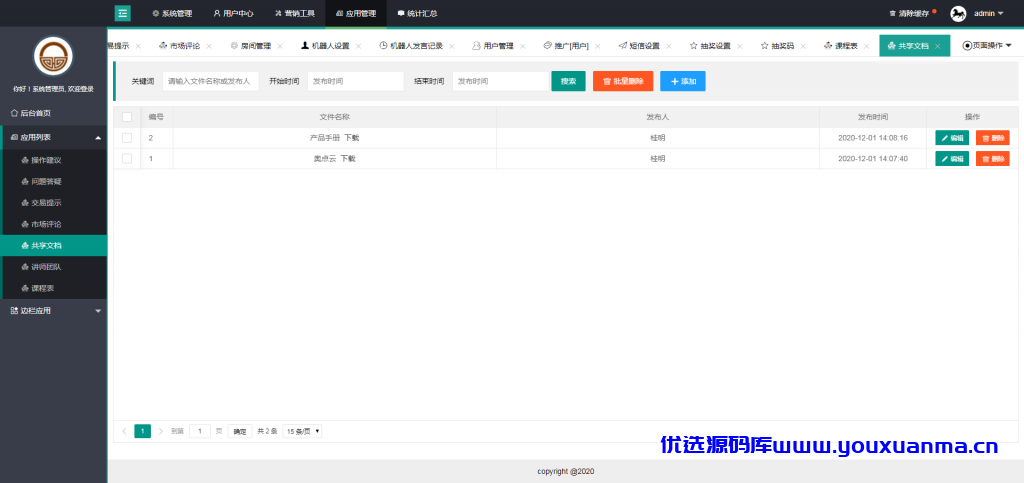Switch to the 短信设置 tab

tap(639, 46)
